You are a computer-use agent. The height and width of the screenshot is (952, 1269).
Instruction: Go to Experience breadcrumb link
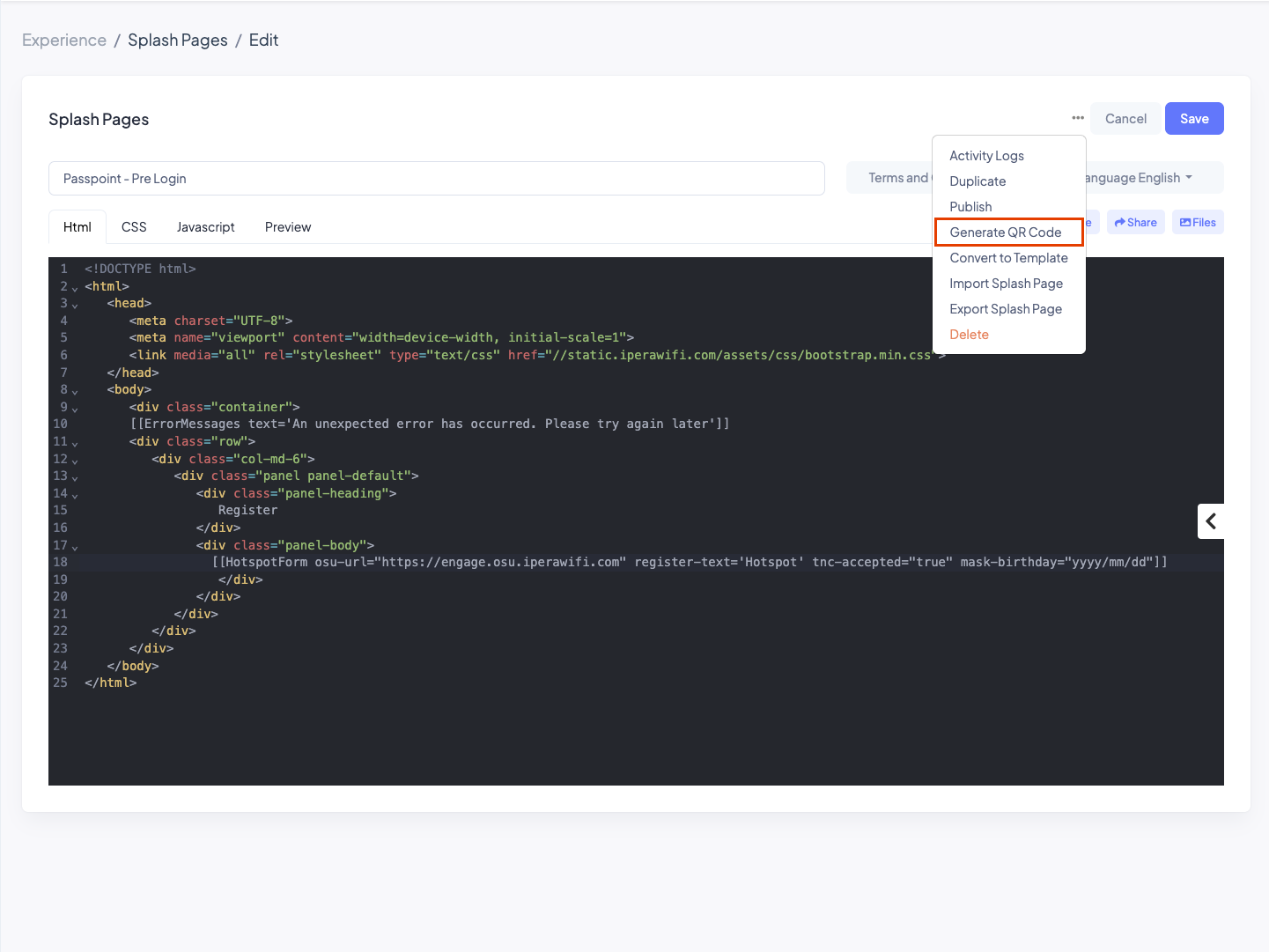pos(64,41)
